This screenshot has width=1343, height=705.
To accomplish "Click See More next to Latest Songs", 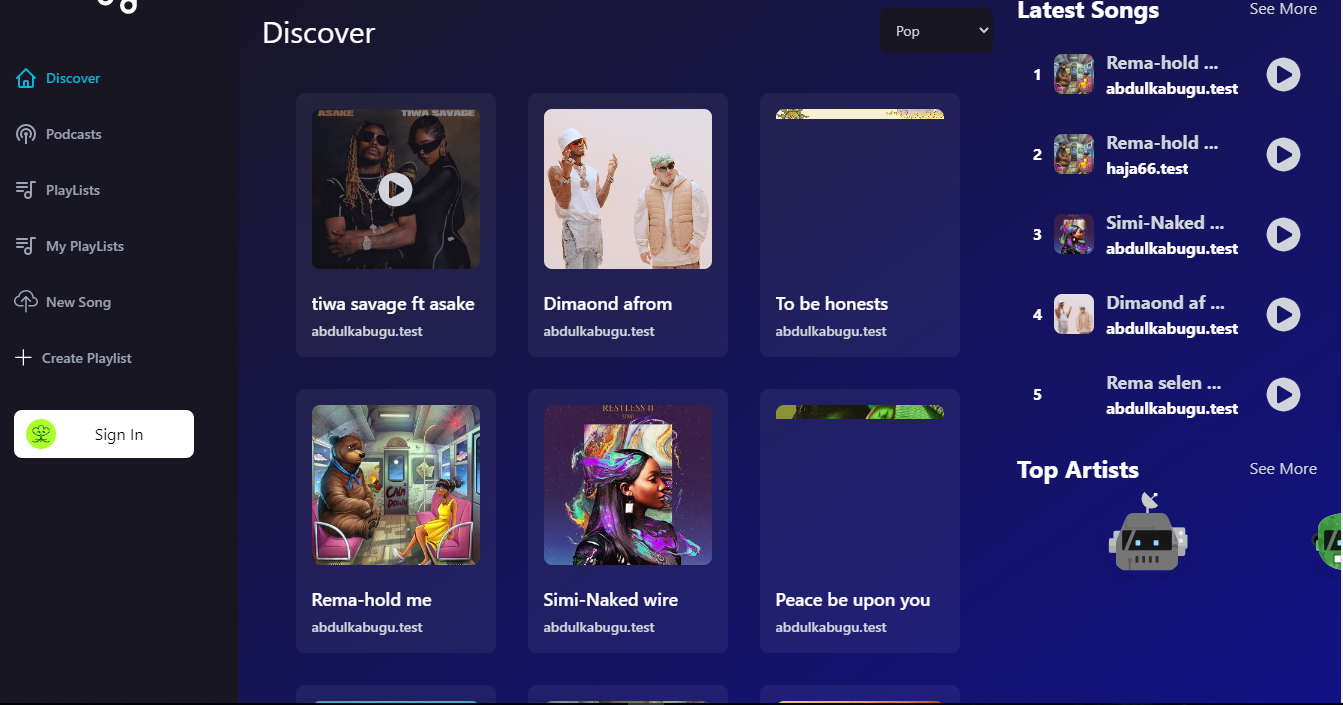I will [1283, 9].
